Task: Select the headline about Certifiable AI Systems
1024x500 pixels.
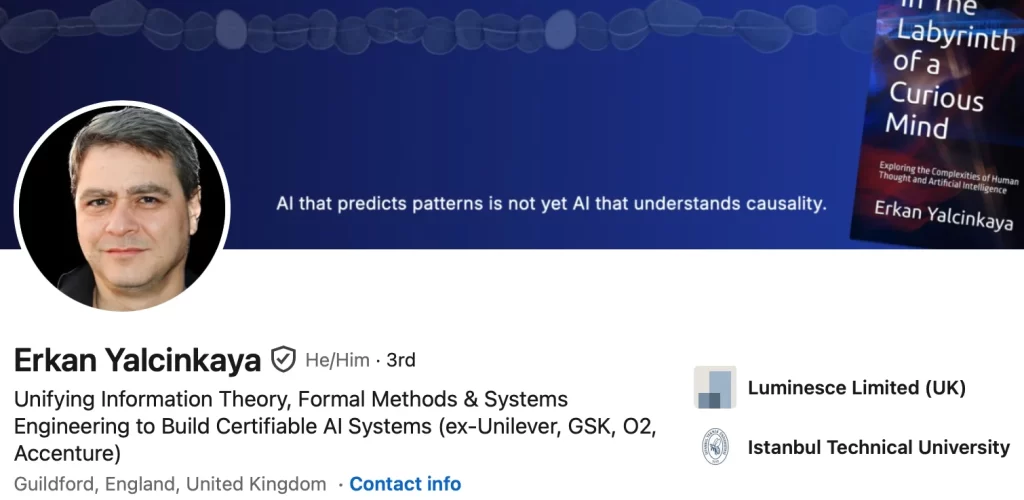Action: [335, 426]
